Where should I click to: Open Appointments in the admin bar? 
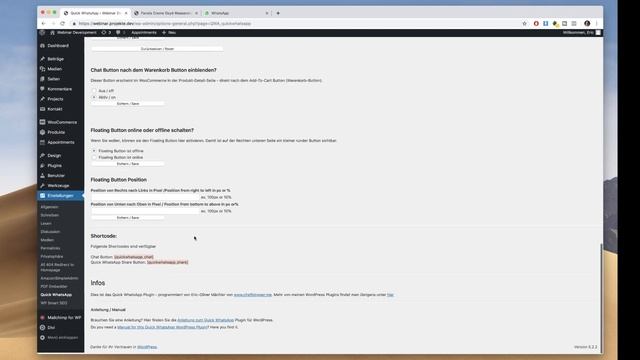tap(144, 32)
